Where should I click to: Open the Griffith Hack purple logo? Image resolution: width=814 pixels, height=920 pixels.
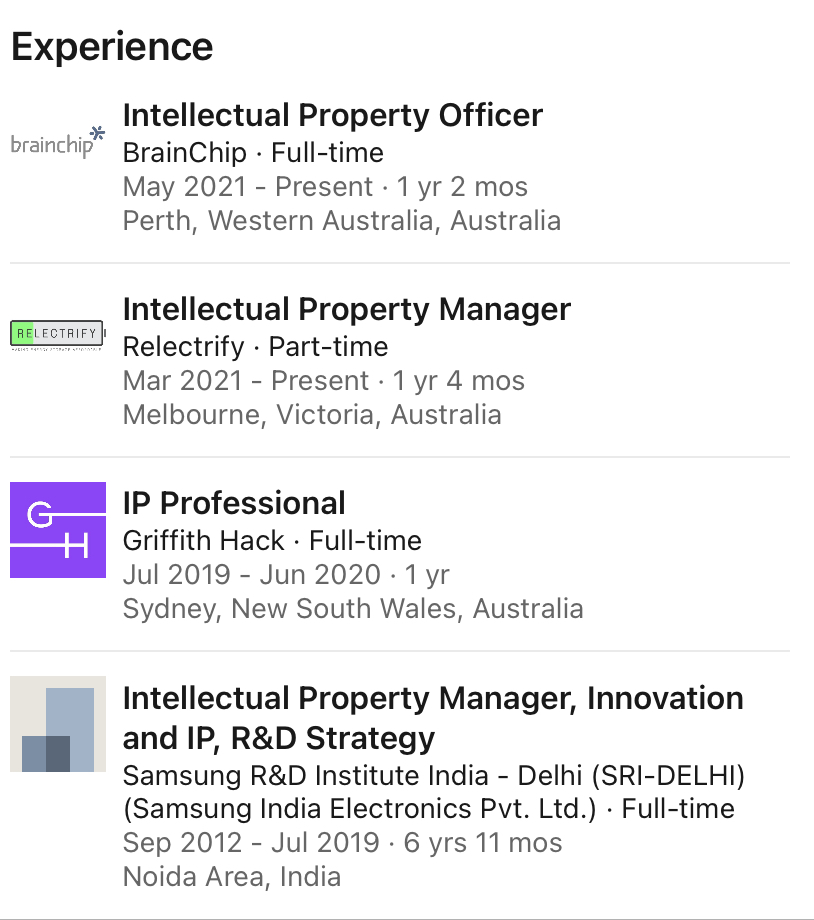[58, 530]
